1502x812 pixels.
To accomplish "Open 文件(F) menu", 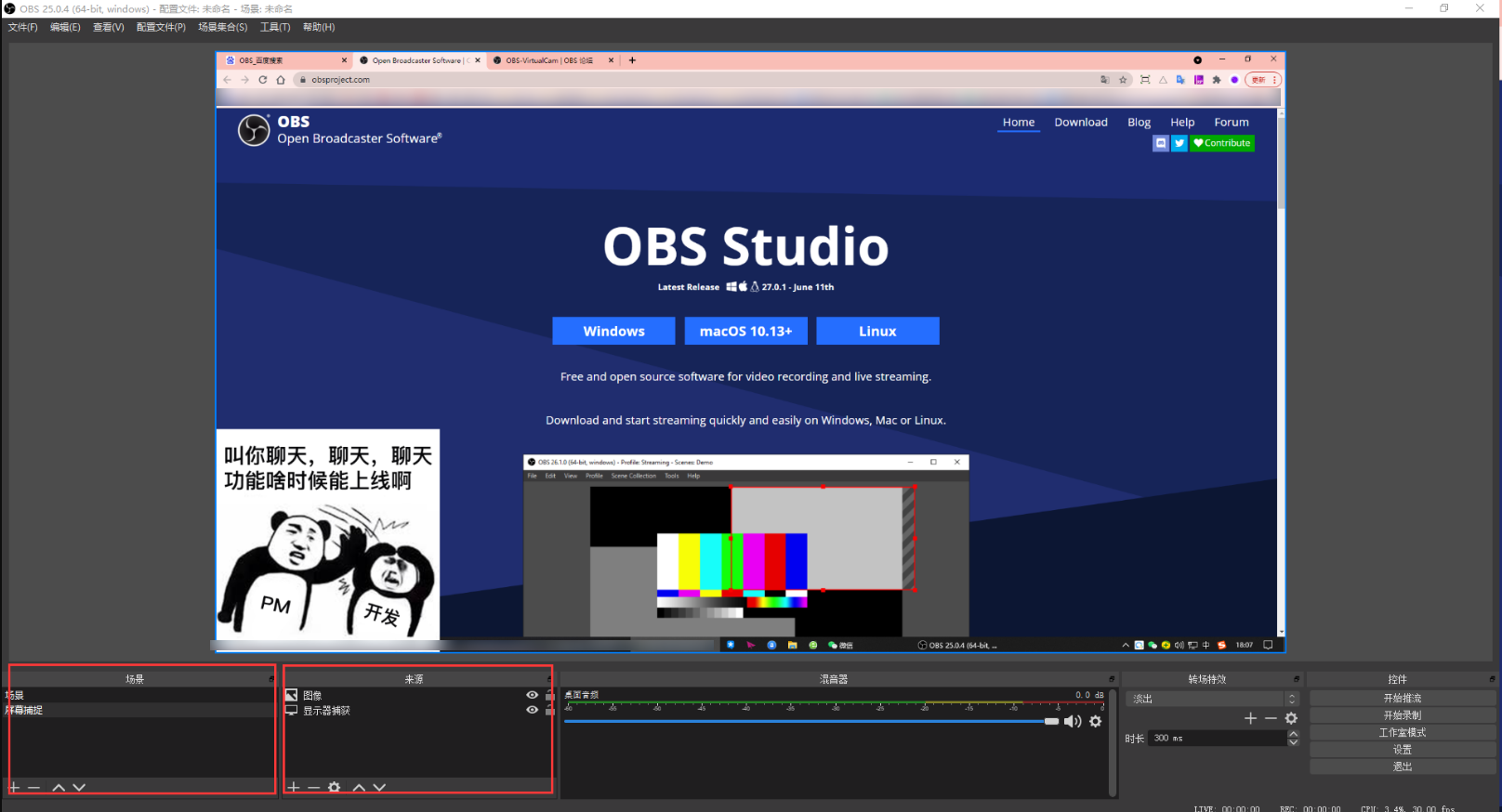I will [x=23, y=27].
